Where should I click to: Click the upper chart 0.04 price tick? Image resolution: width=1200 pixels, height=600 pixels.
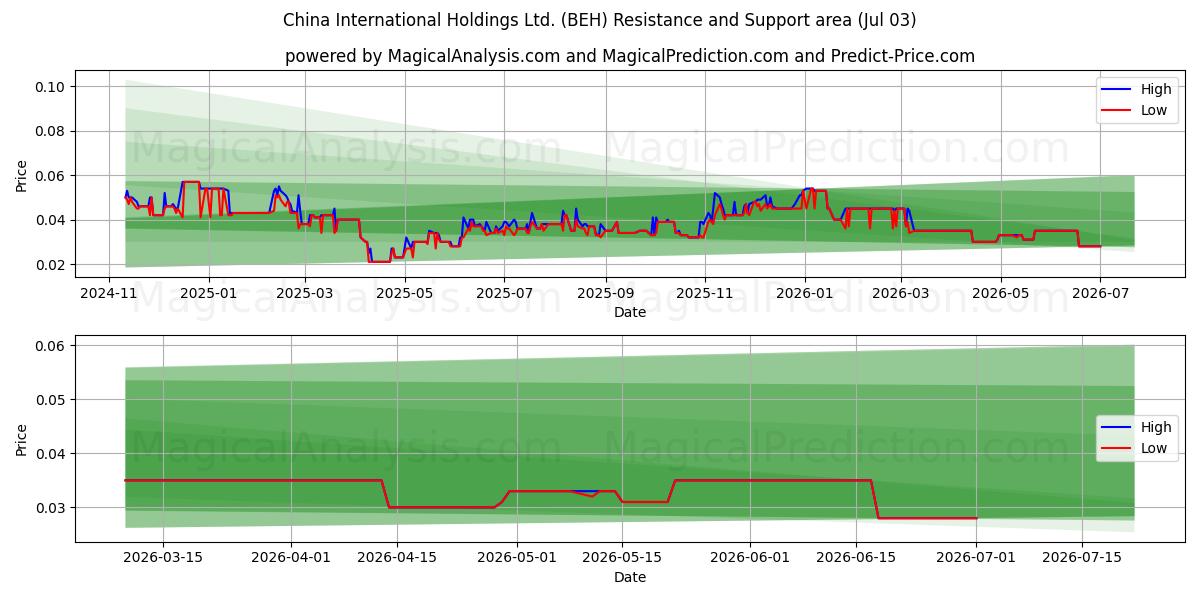click(51, 220)
